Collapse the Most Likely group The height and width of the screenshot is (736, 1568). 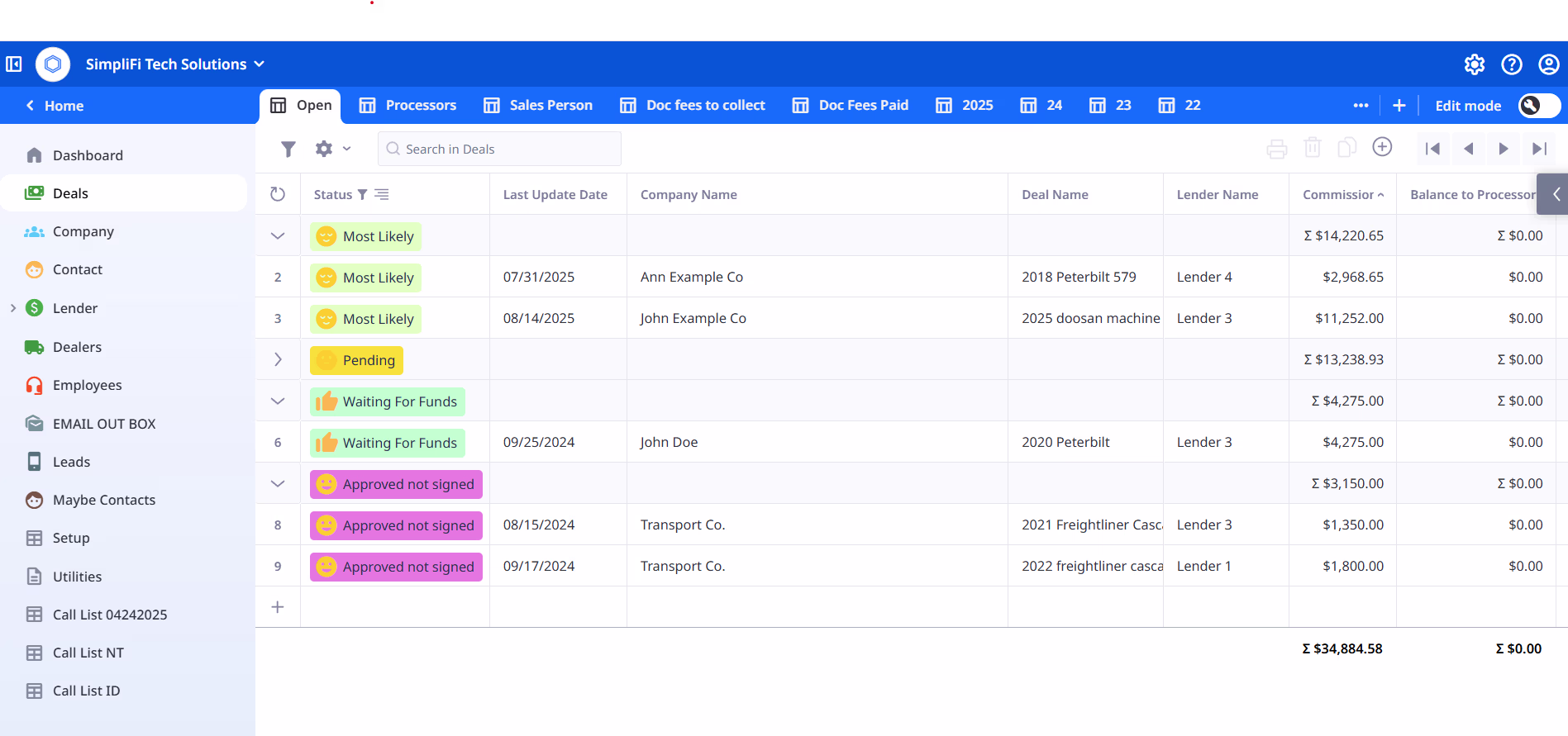click(278, 236)
